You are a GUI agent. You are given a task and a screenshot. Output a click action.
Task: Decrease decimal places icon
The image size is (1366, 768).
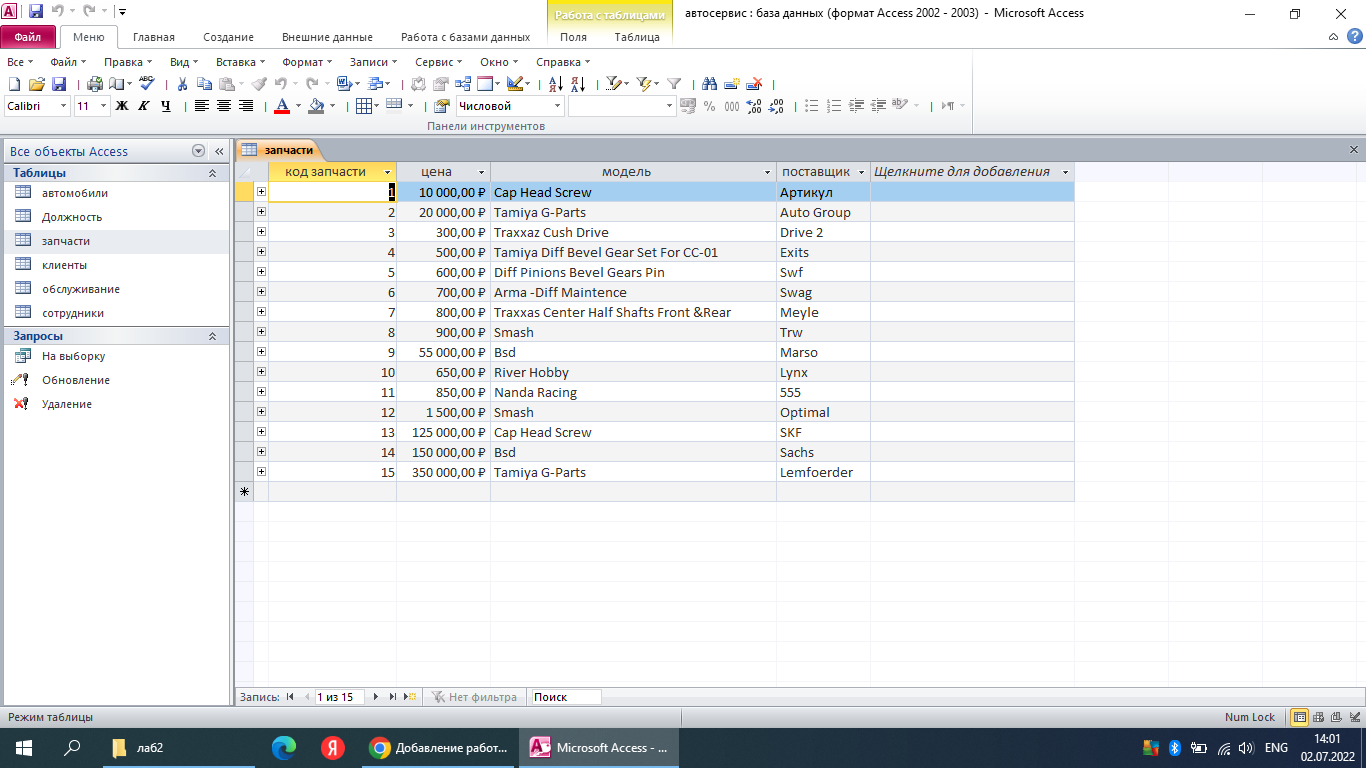(775, 106)
